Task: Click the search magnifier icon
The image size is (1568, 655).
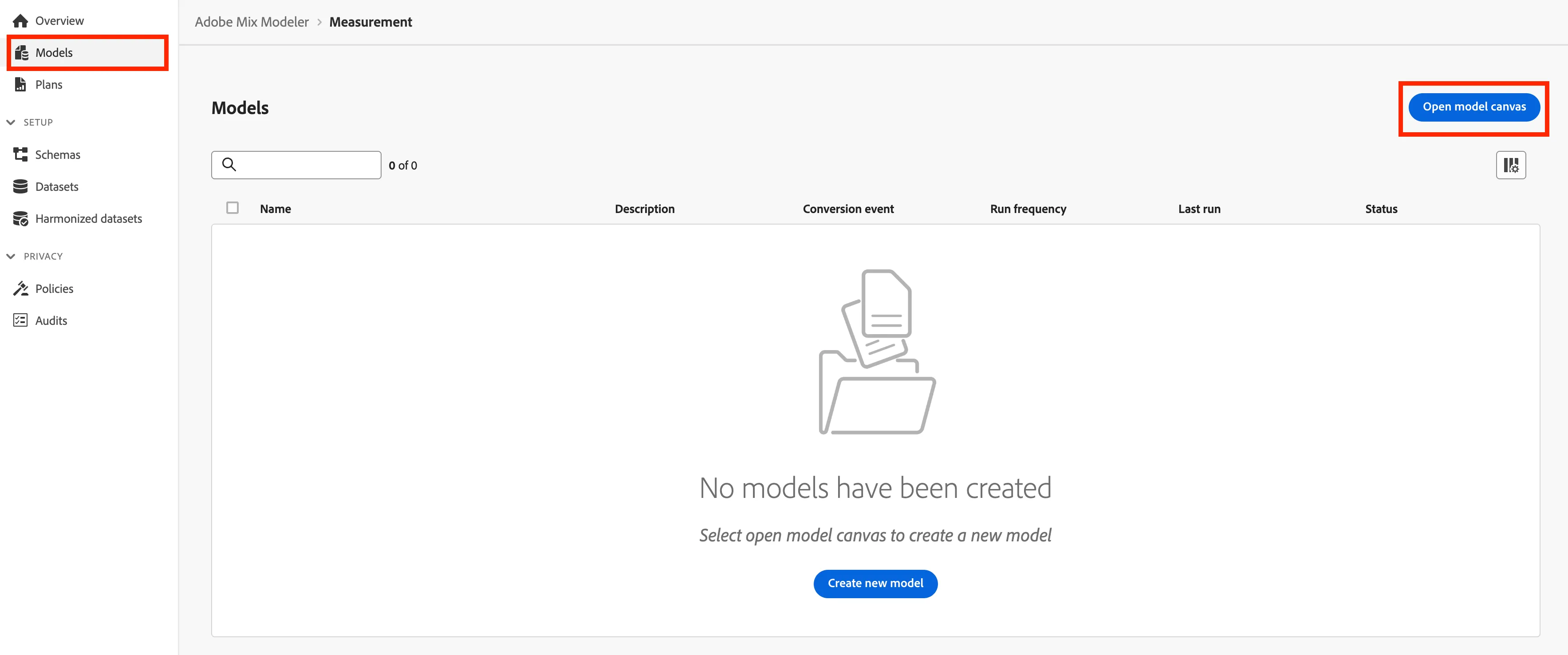Action: [x=229, y=164]
